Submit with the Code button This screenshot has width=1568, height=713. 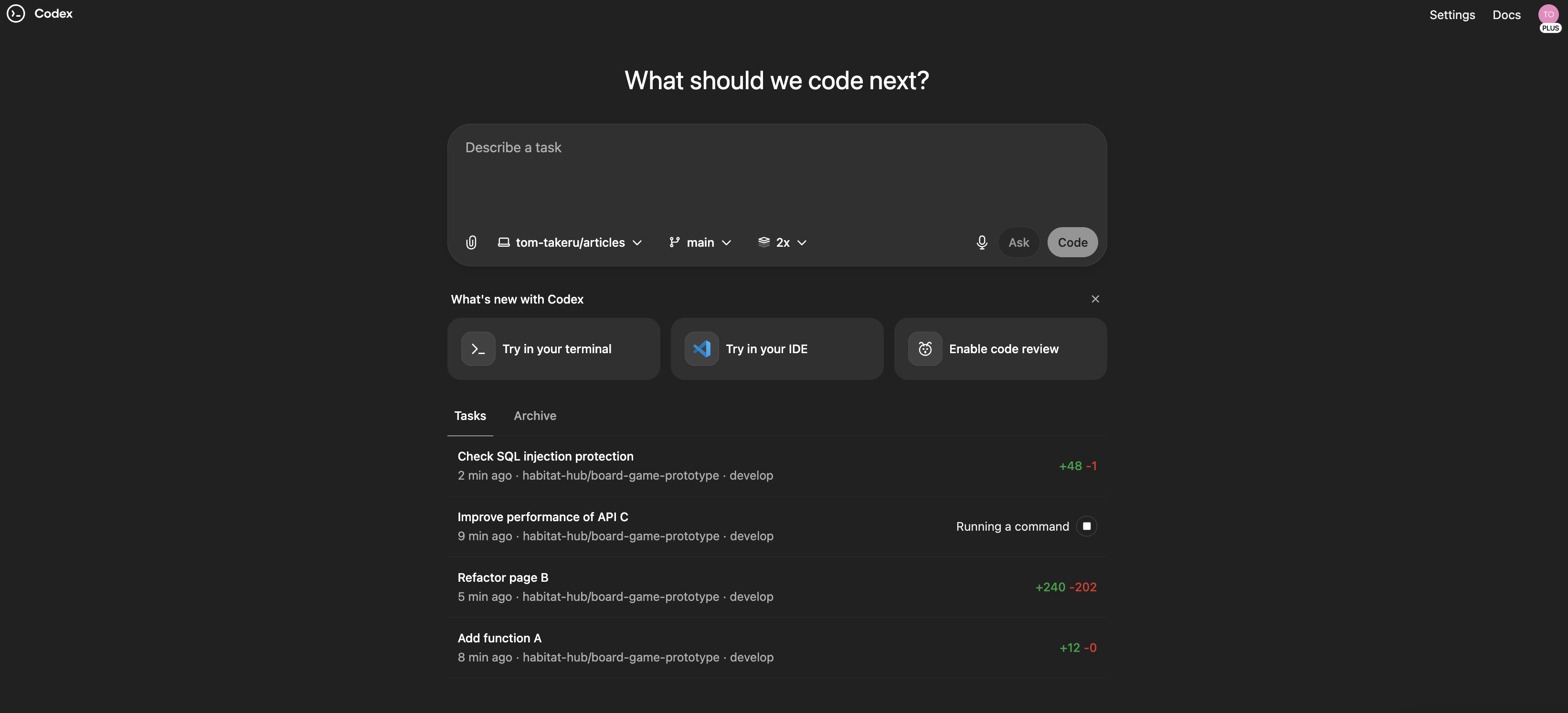[1072, 242]
